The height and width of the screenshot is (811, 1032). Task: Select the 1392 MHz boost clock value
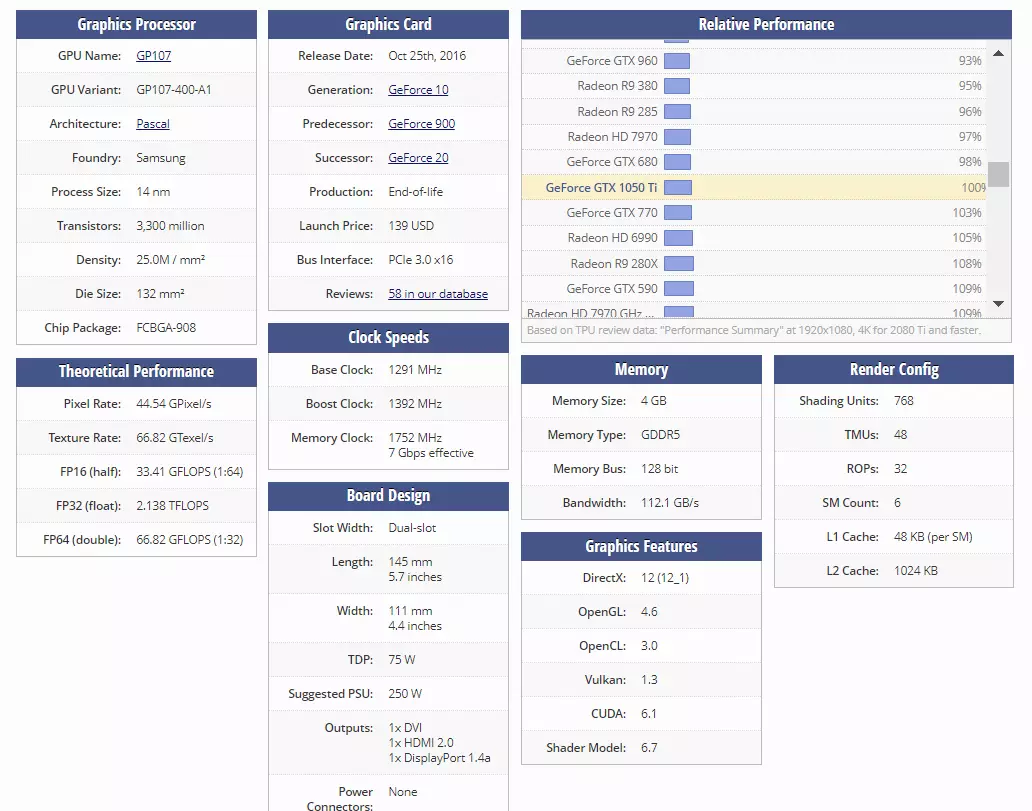click(x=415, y=404)
